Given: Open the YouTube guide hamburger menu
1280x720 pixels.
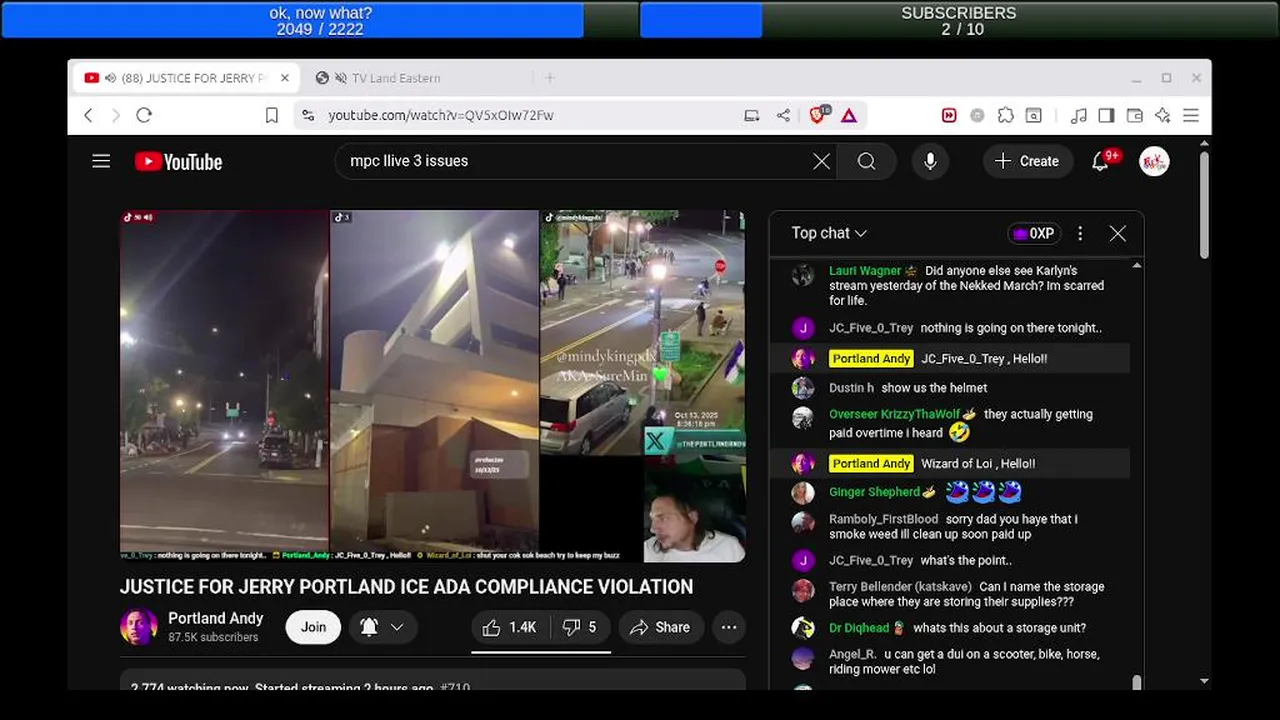Looking at the screenshot, I should [101, 161].
